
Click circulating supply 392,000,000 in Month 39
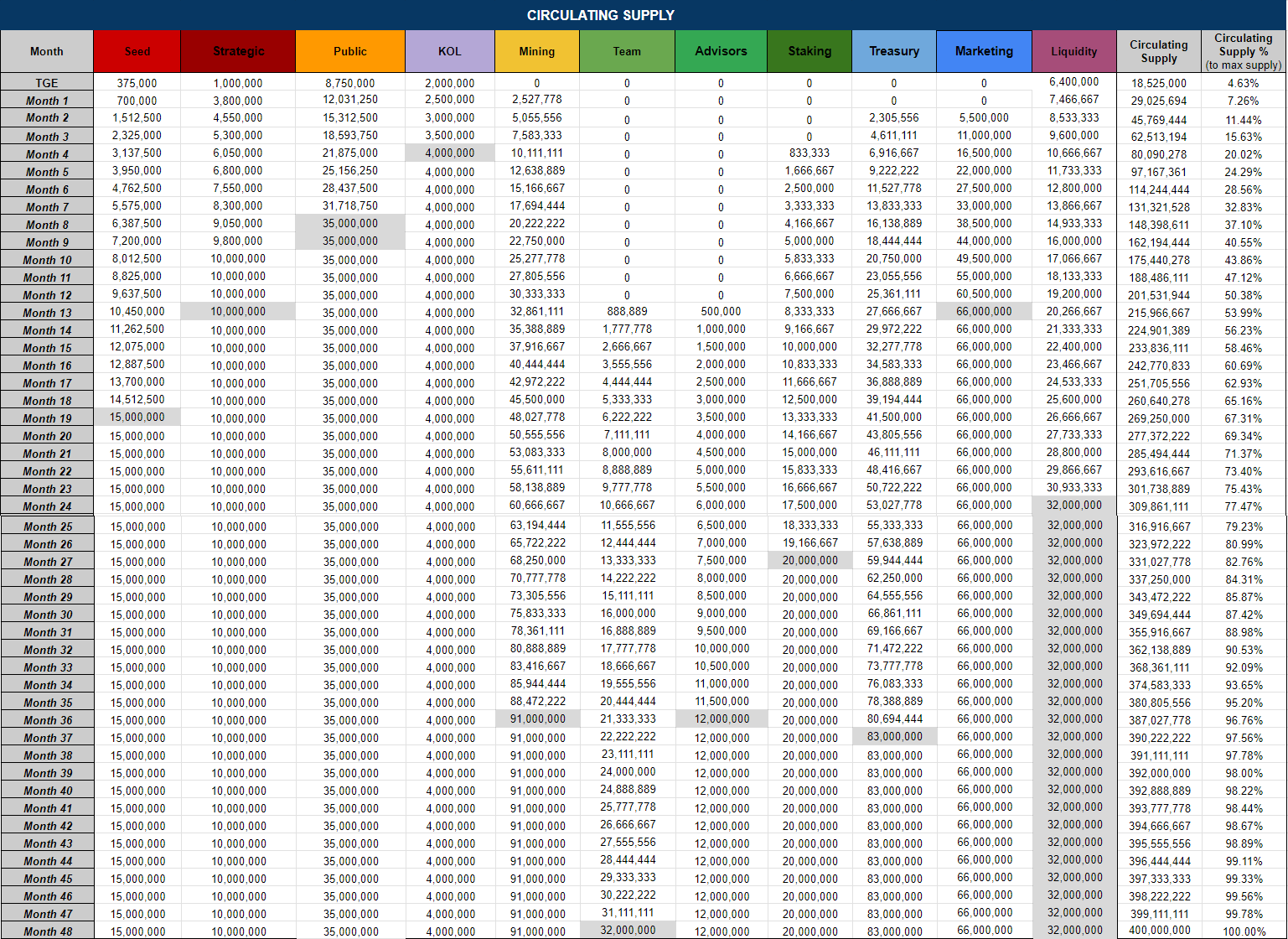(1159, 773)
